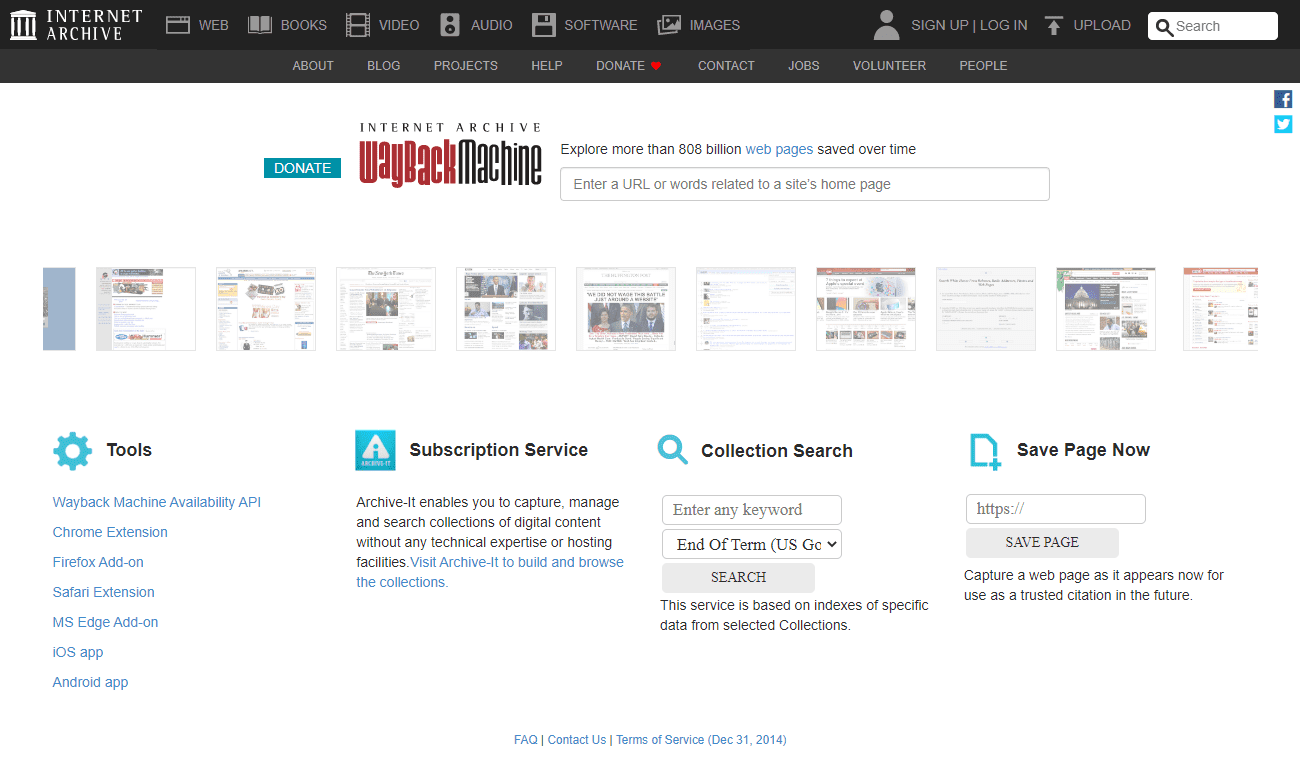Click the LOG IN link

(1003, 25)
